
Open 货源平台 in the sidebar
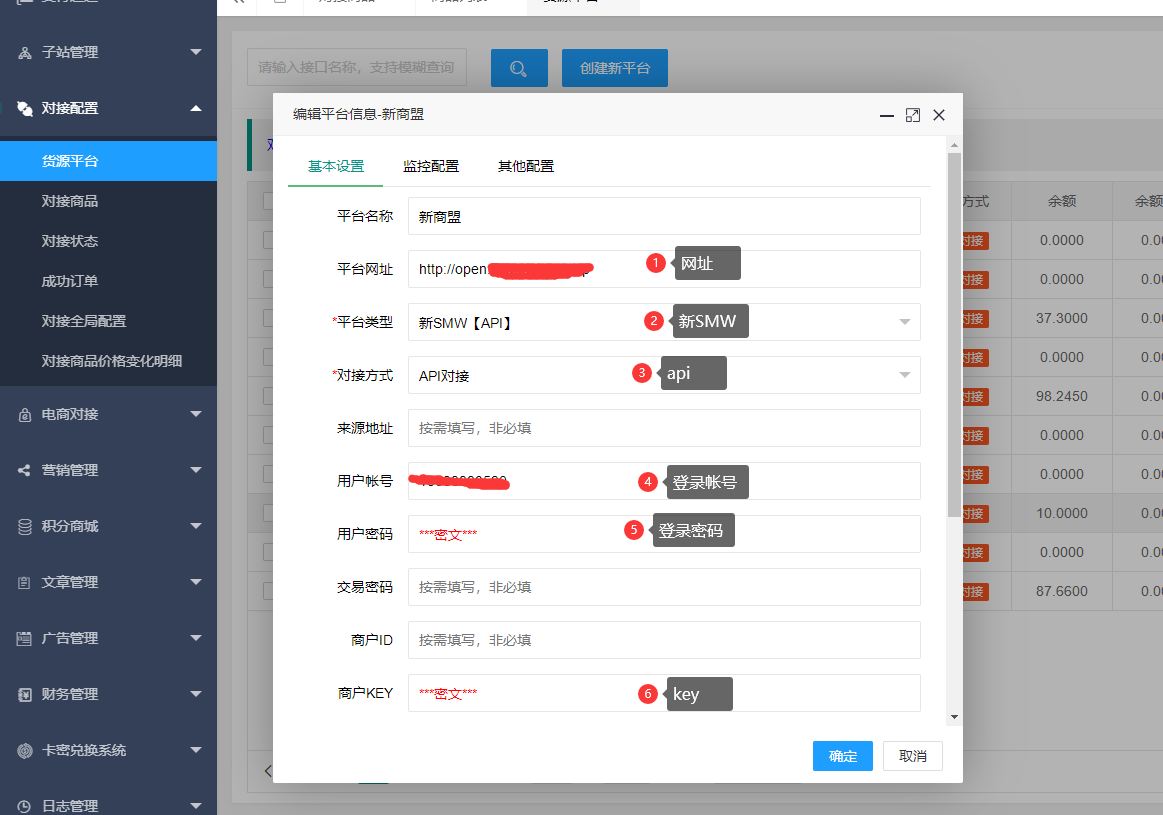[x=108, y=161]
